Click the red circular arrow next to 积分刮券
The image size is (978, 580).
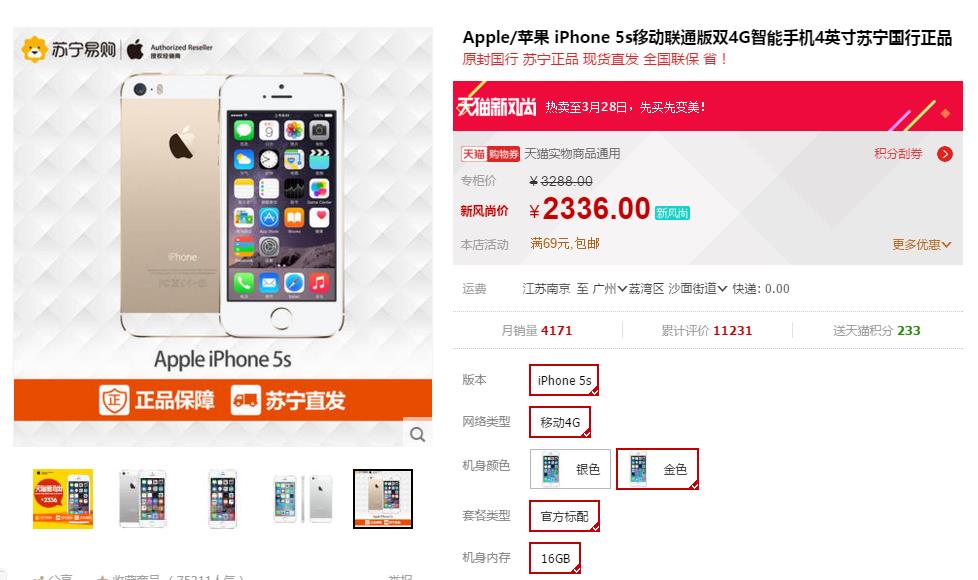coord(945,154)
